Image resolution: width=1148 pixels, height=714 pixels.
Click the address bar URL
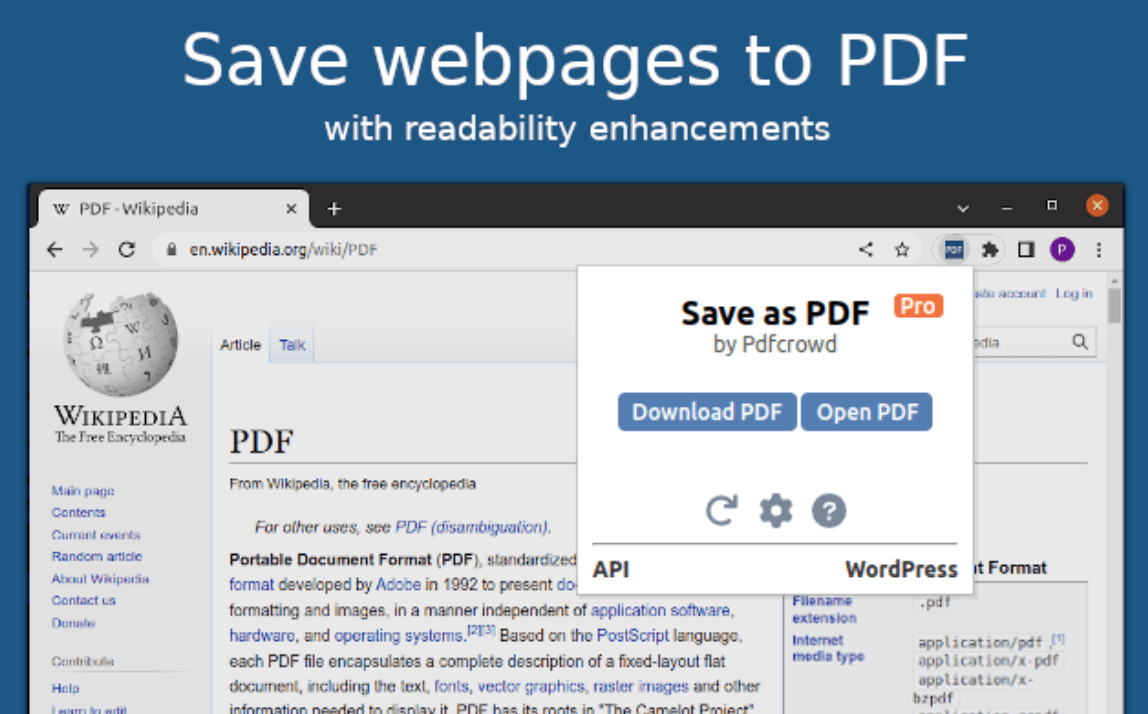[283, 250]
